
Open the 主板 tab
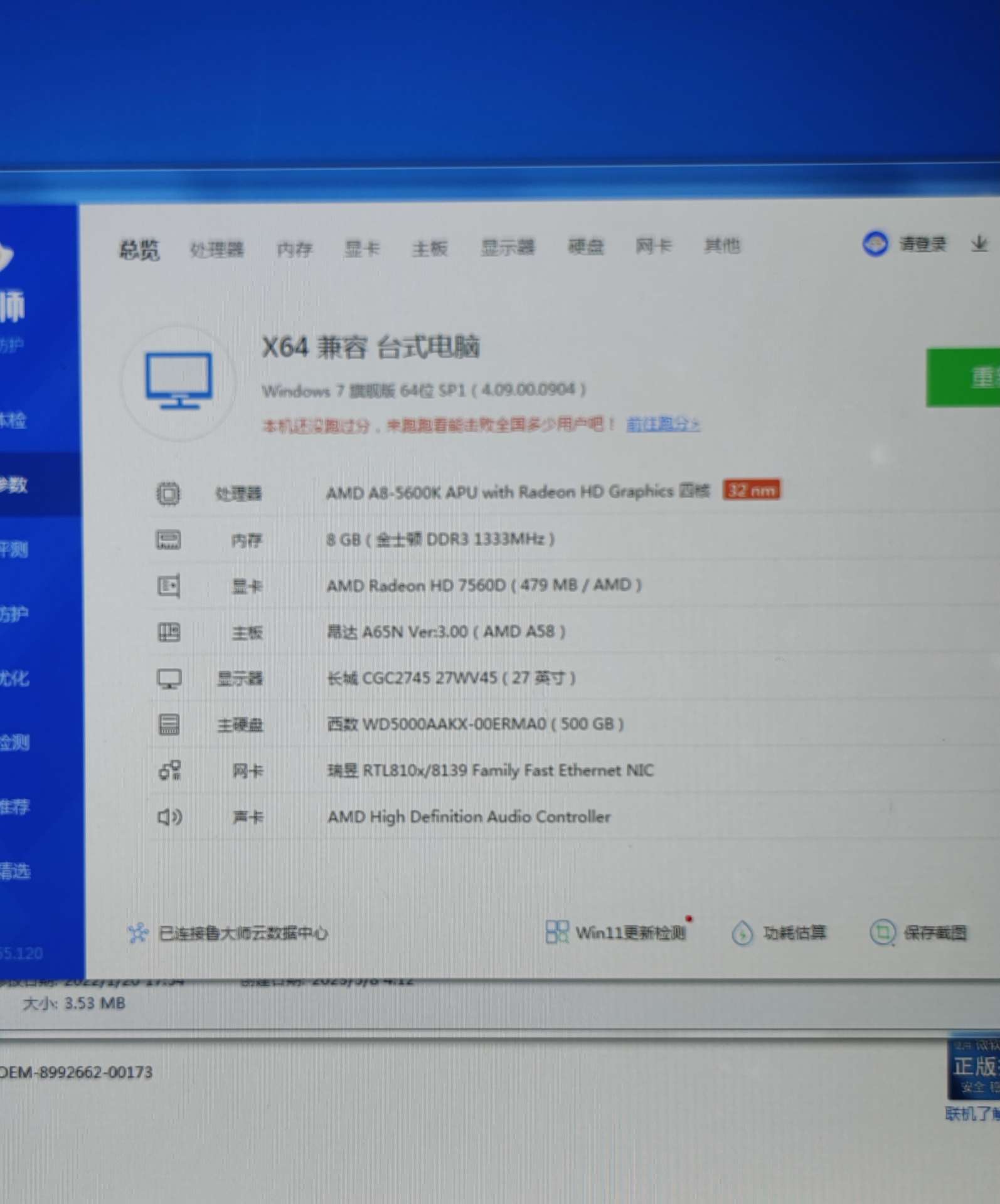(x=430, y=248)
